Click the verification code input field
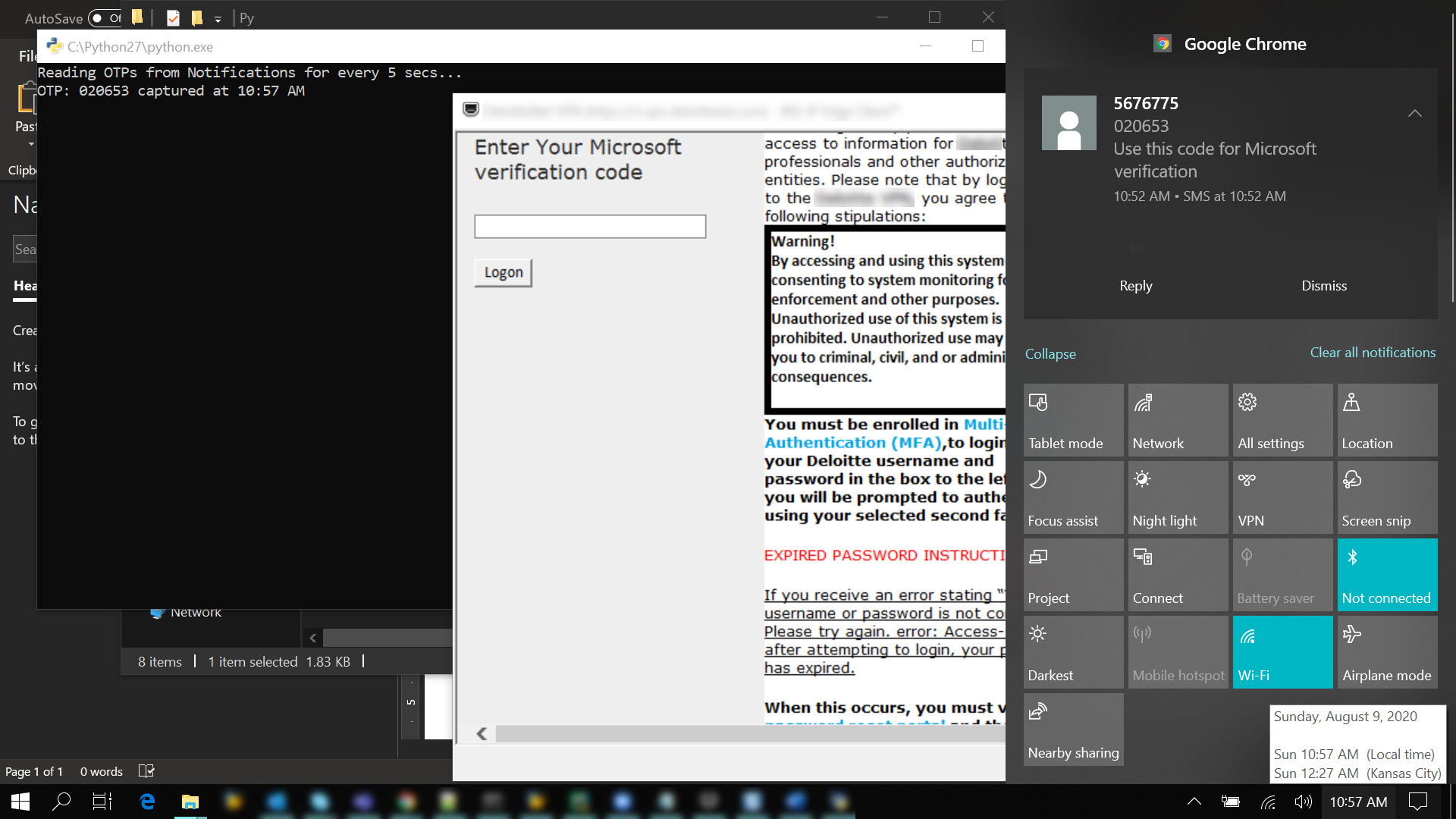The width and height of the screenshot is (1456, 819). coord(589,227)
